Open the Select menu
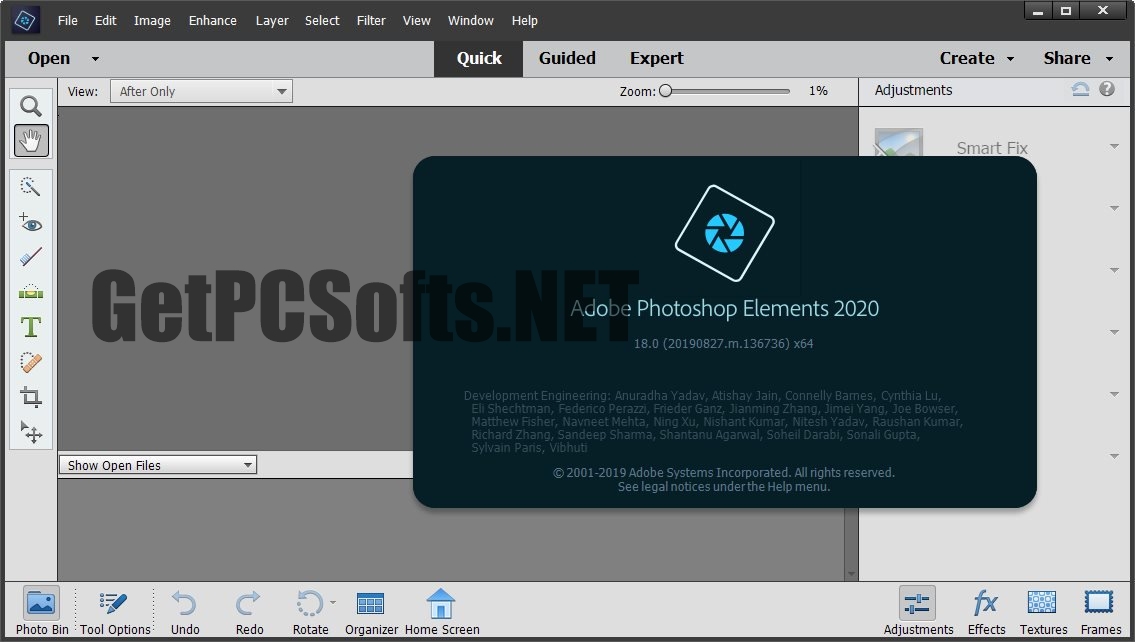Screen dimensions: 1135x642 pos(321,20)
